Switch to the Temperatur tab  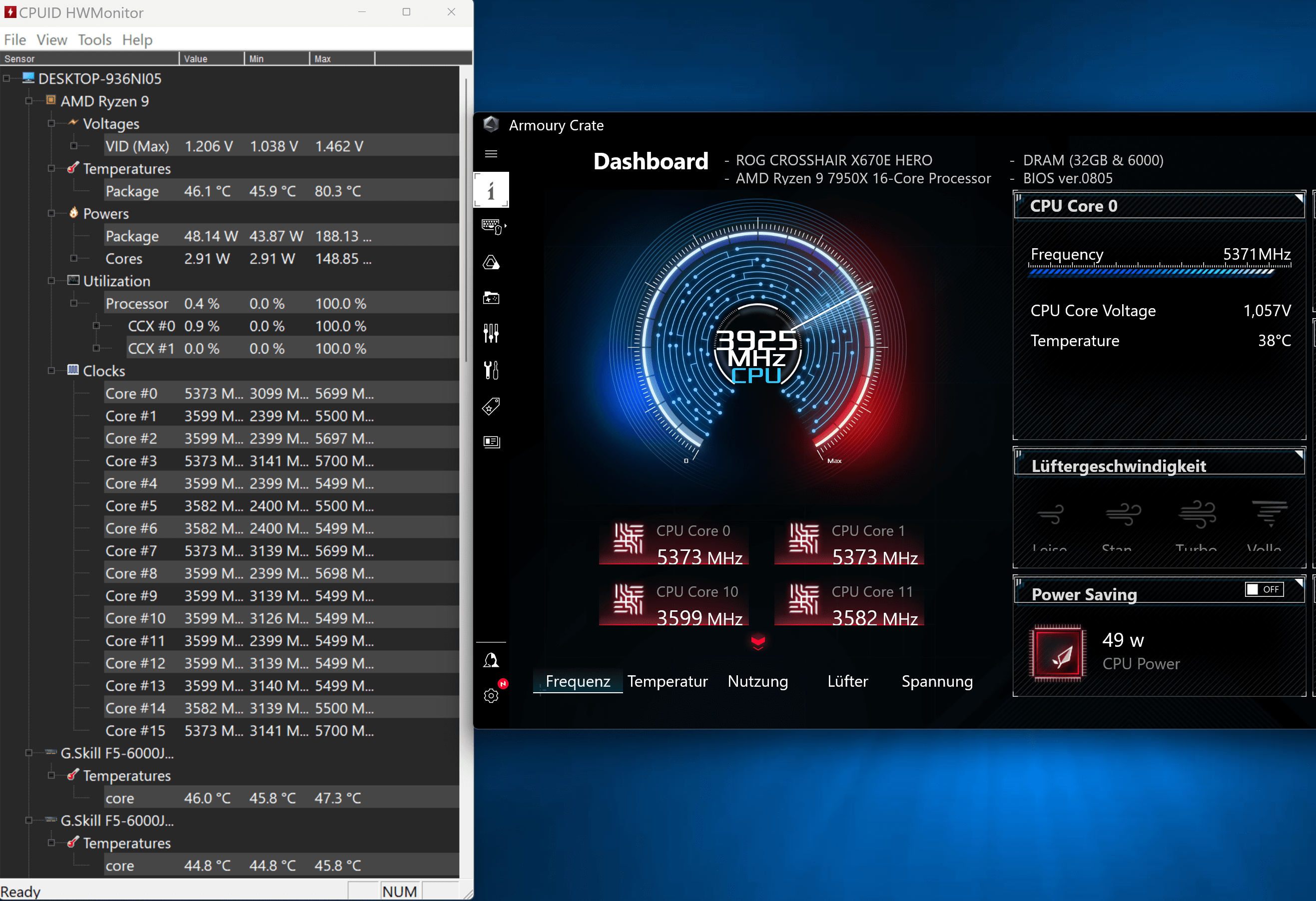[667, 681]
